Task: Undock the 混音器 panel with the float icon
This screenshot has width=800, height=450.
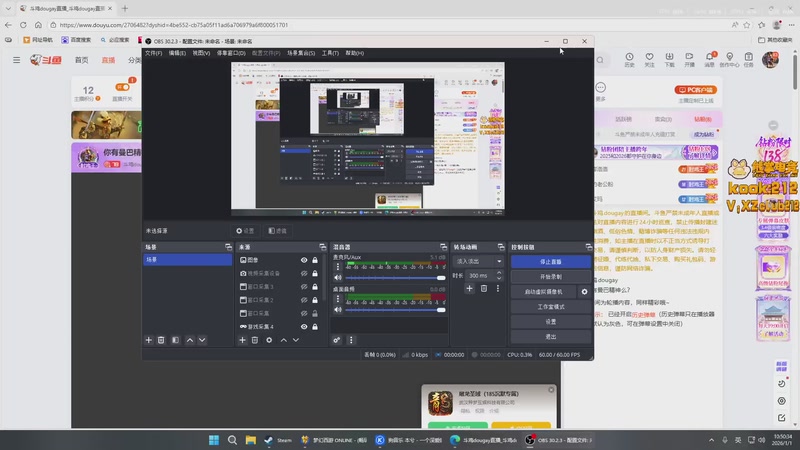Action: [x=443, y=247]
